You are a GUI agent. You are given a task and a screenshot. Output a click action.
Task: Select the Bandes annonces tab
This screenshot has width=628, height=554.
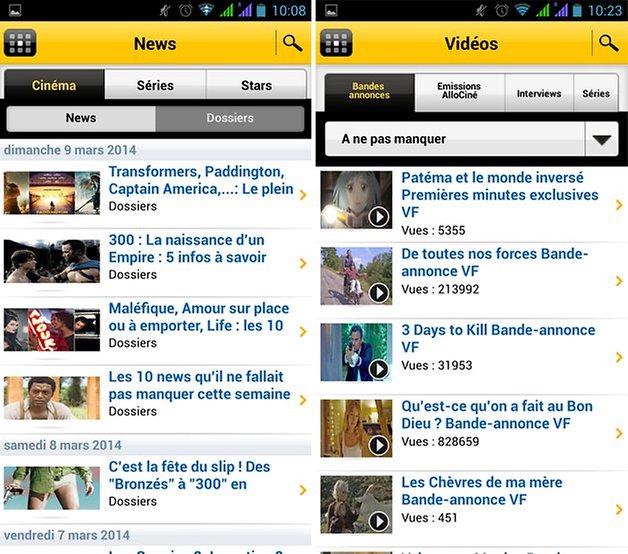pos(369,92)
